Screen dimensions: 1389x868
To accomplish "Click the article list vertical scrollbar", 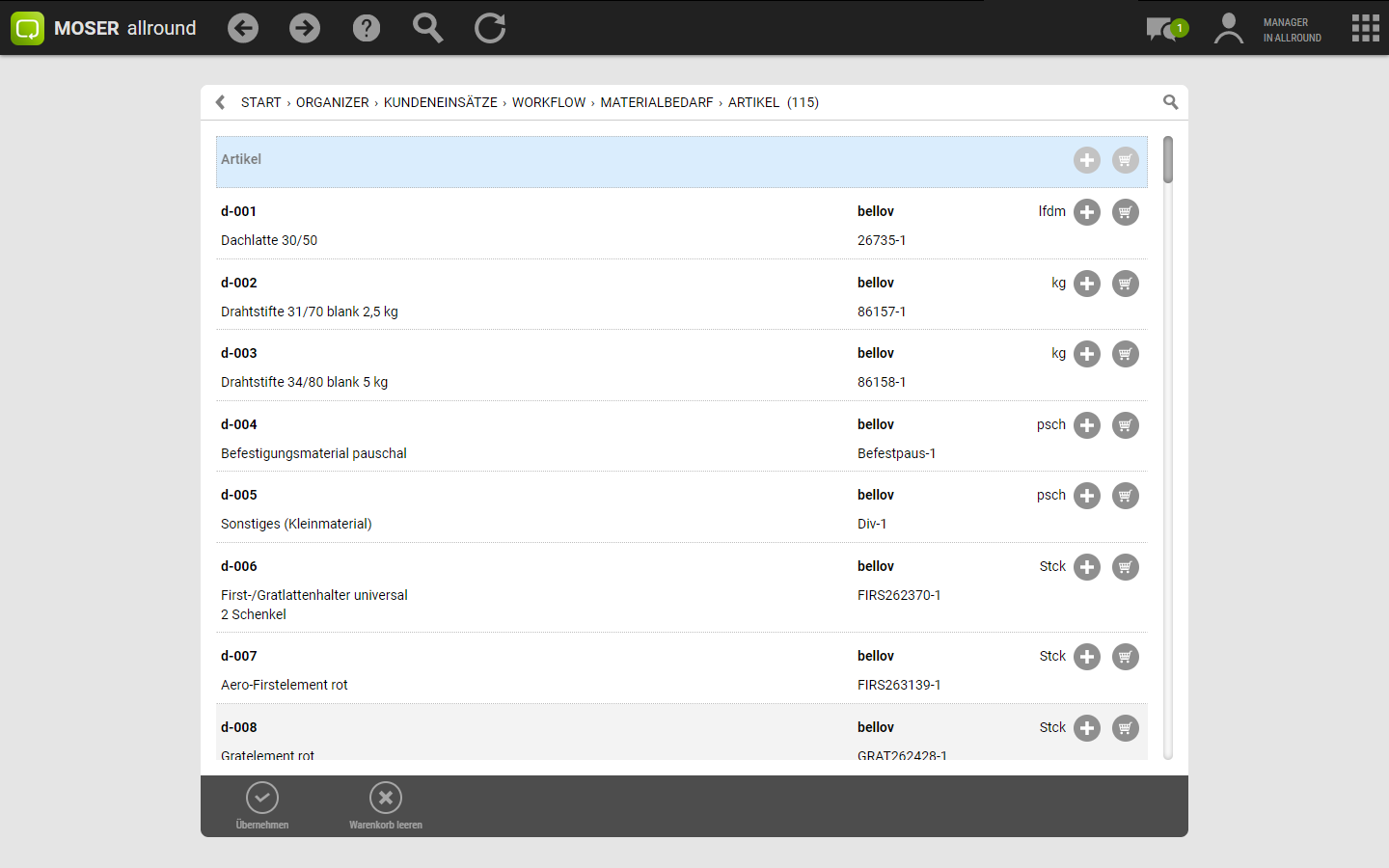I will pyautogui.click(x=1168, y=160).
